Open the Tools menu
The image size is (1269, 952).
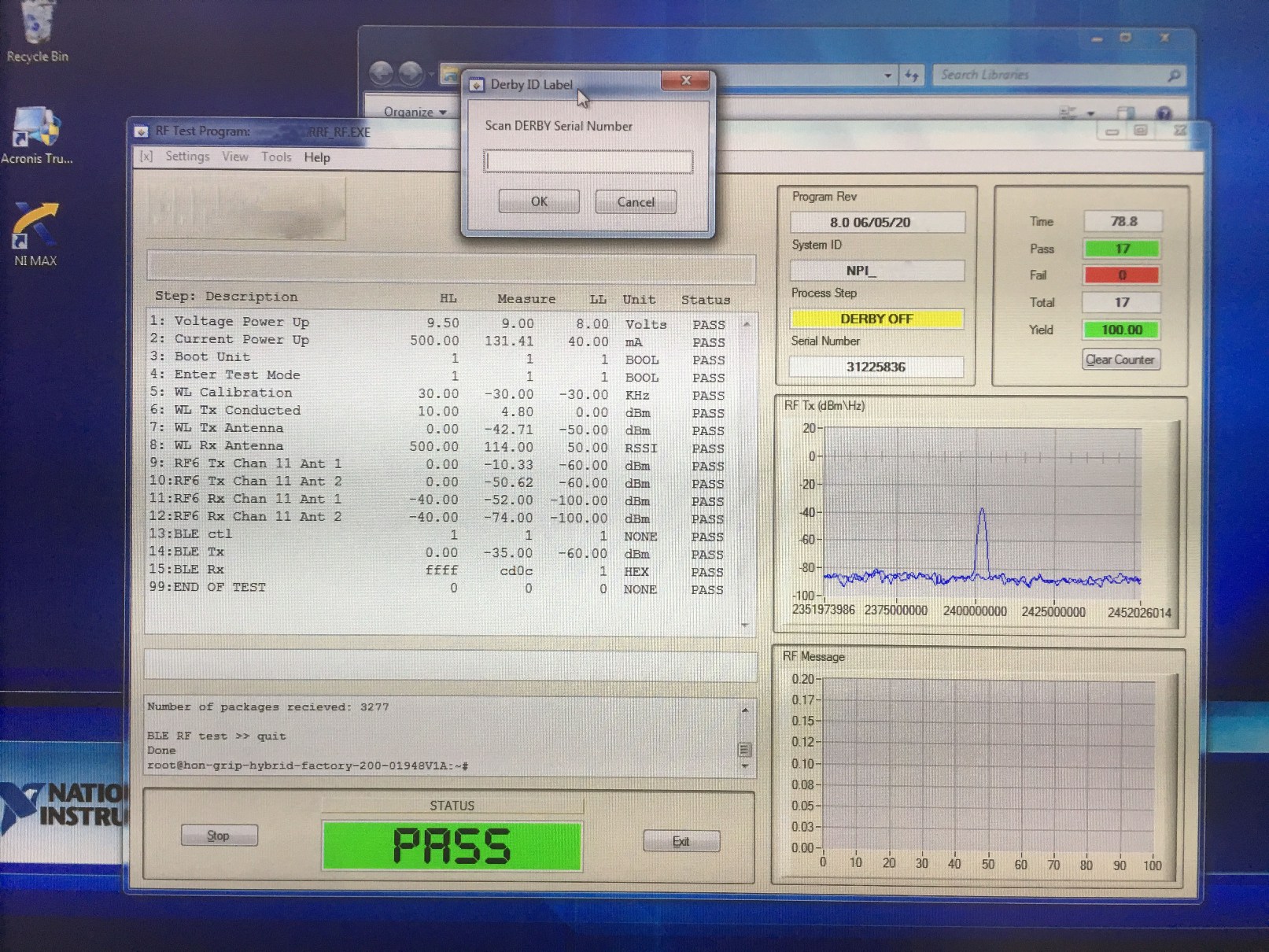click(276, 157)
